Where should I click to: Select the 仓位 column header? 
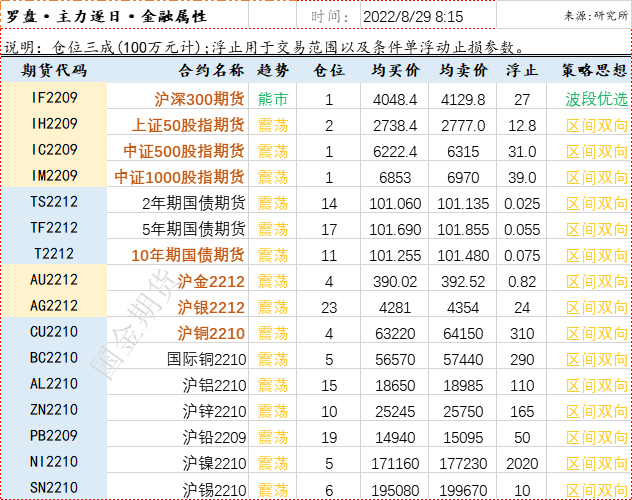click(329, 70)
